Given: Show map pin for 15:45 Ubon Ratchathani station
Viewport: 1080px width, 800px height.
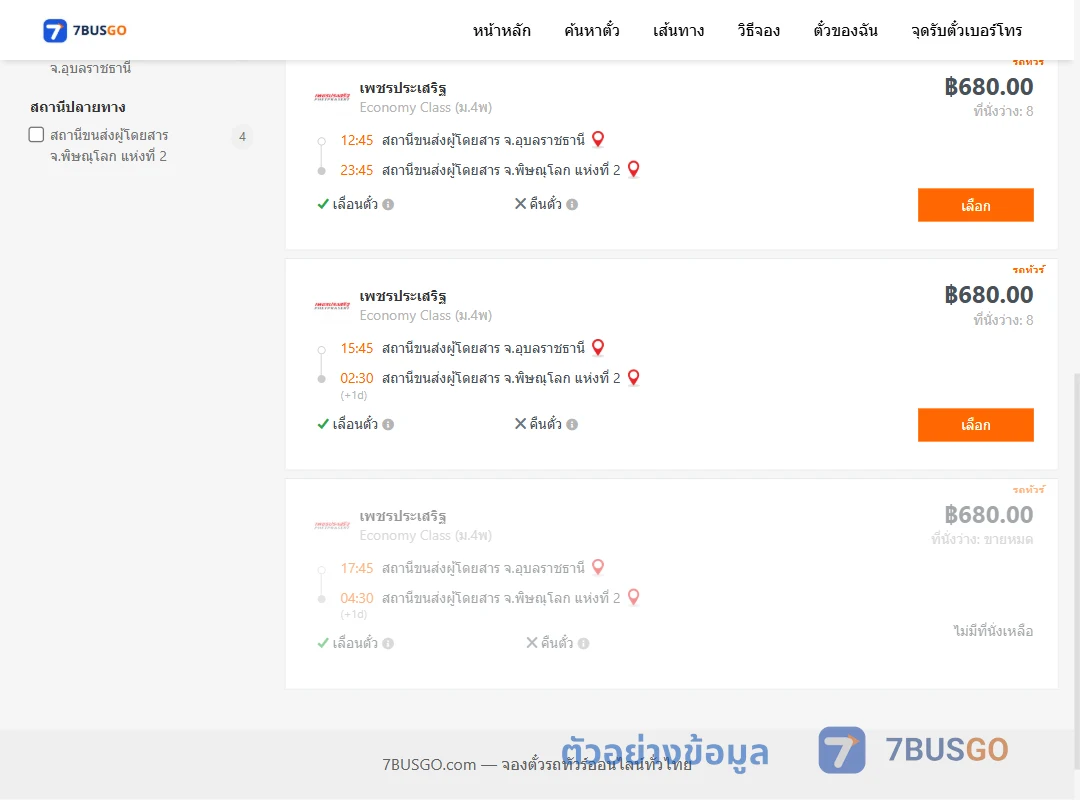Looking at the screenshot, I should pos(598,347).
